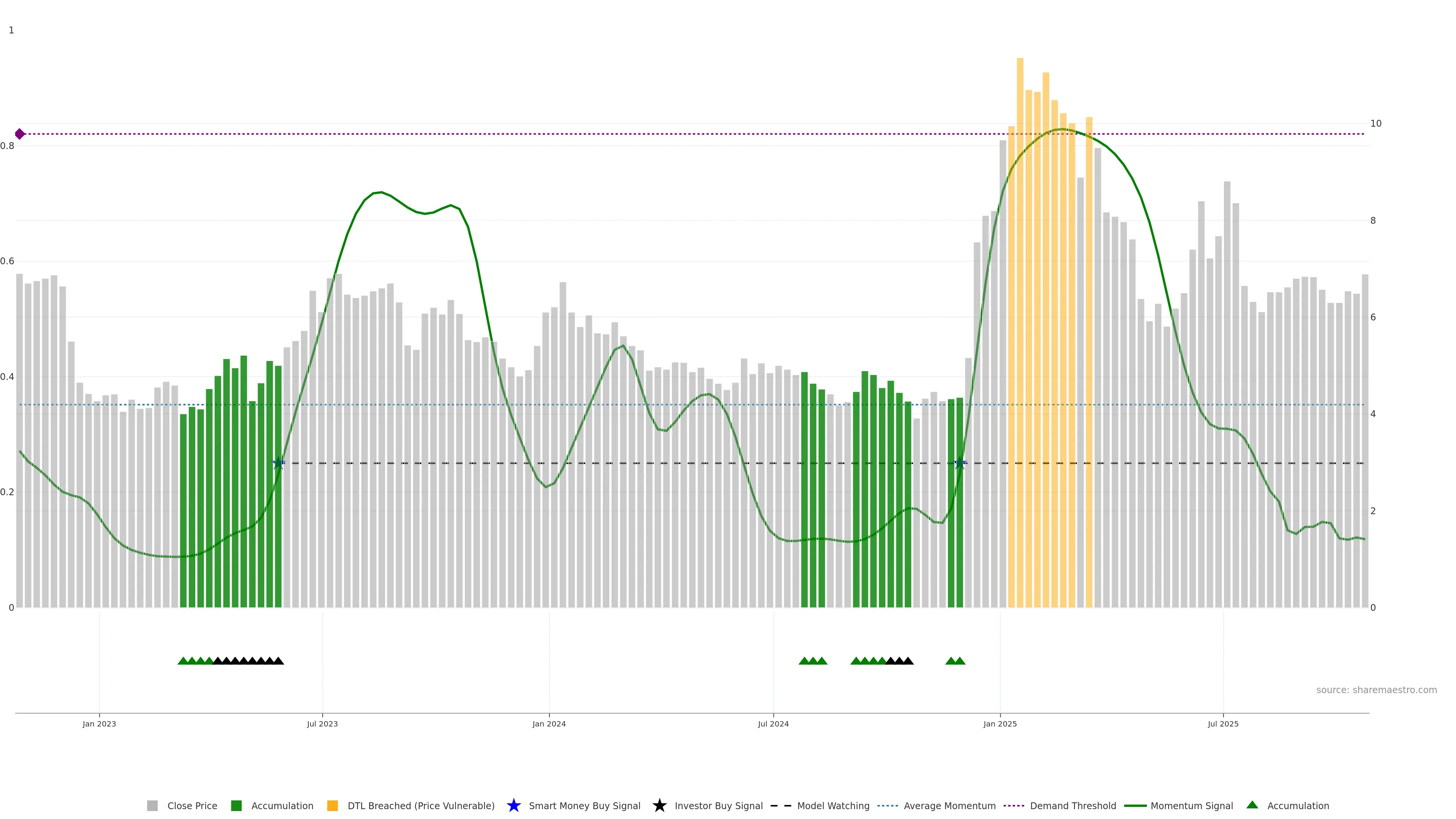The height and width of the screenshot is (819, 1456).
Task: Click the Momentum Signal legend line icon
Action: click(x=1135, y=805)
